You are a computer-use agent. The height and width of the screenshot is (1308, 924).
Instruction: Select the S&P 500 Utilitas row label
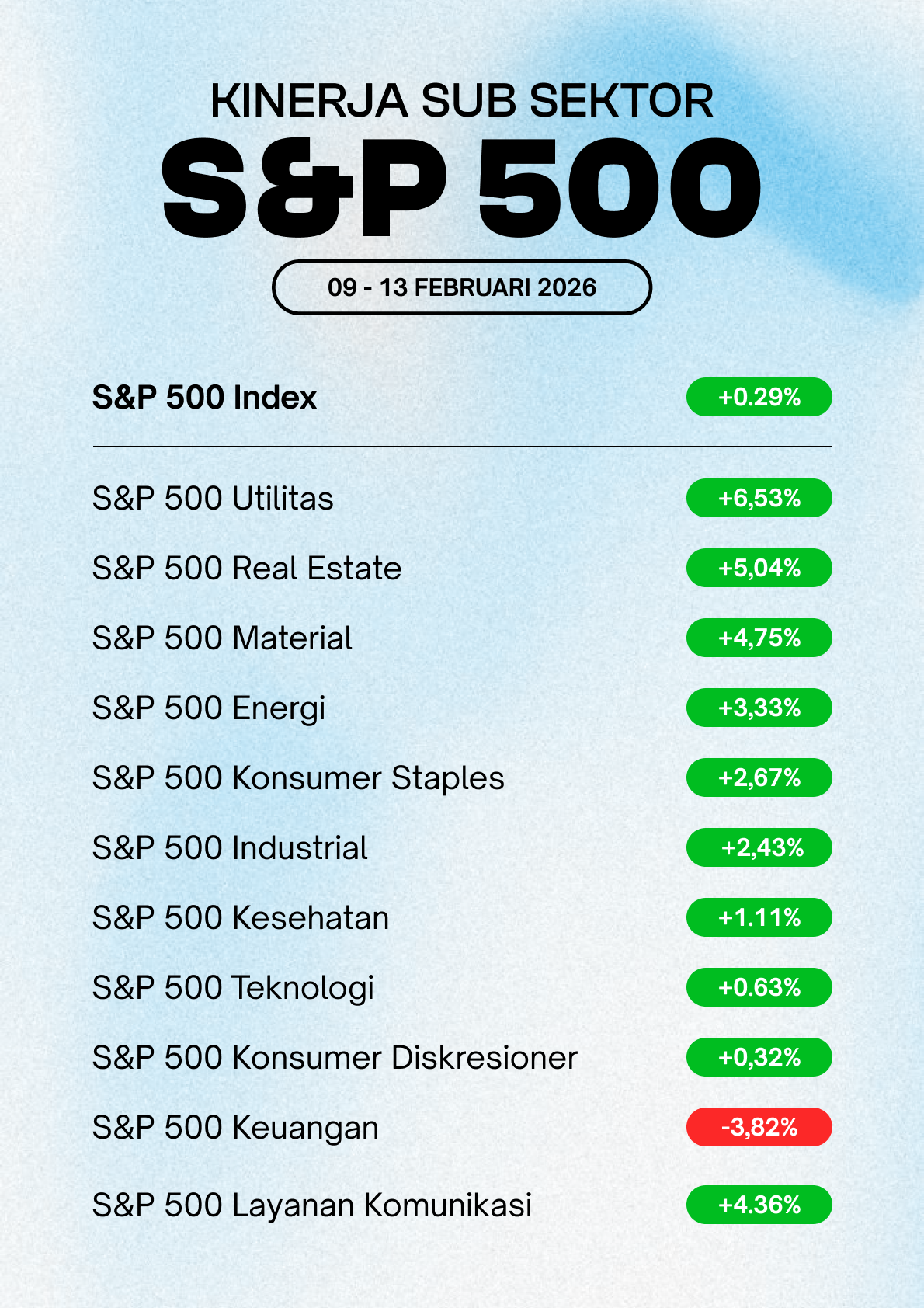(x=213, y=499)
